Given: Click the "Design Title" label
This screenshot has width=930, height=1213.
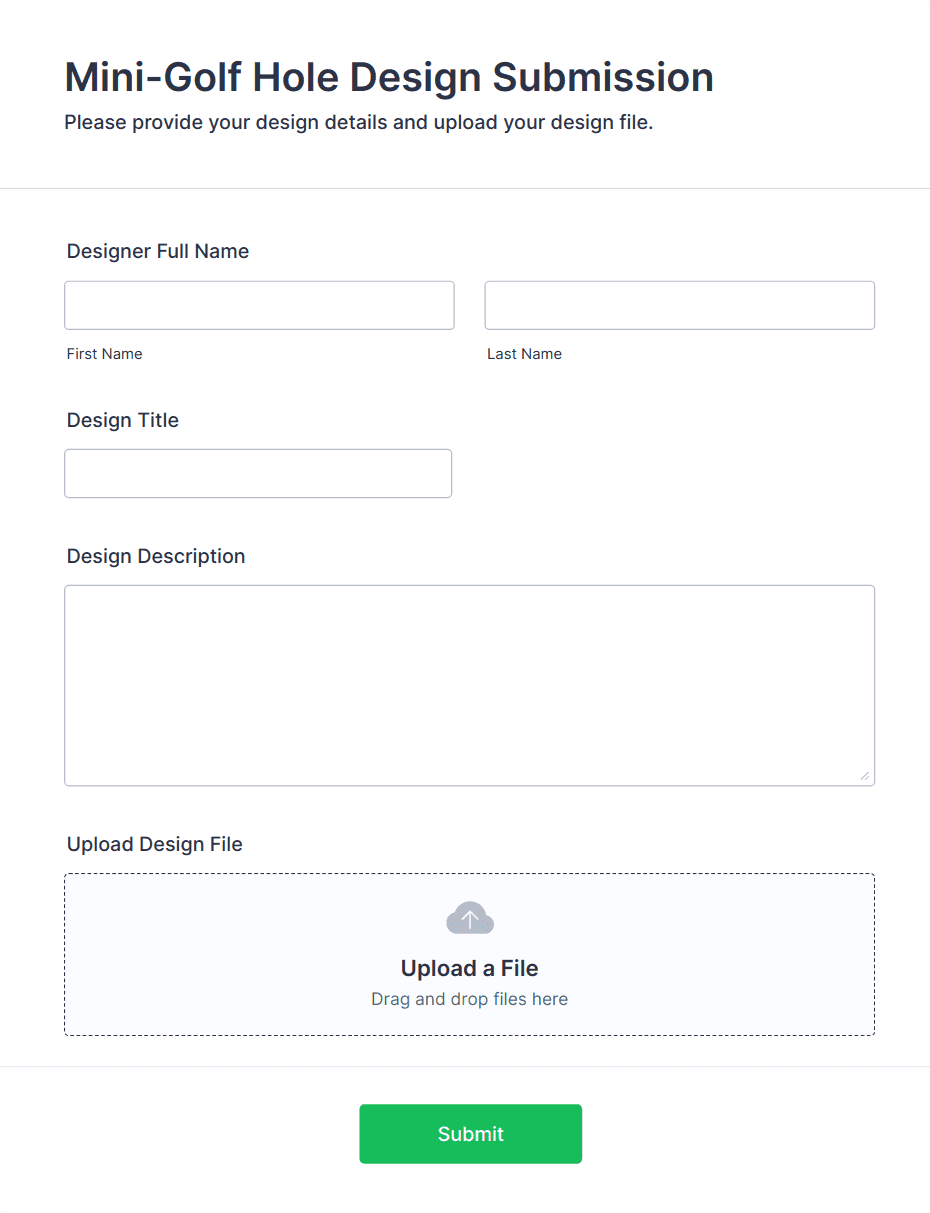Looking at the screenshot, I should [123, 420].
